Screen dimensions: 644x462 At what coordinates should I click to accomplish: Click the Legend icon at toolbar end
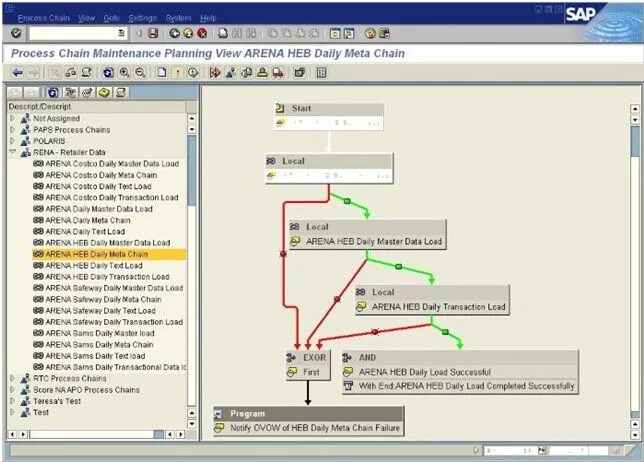(321, 73)
